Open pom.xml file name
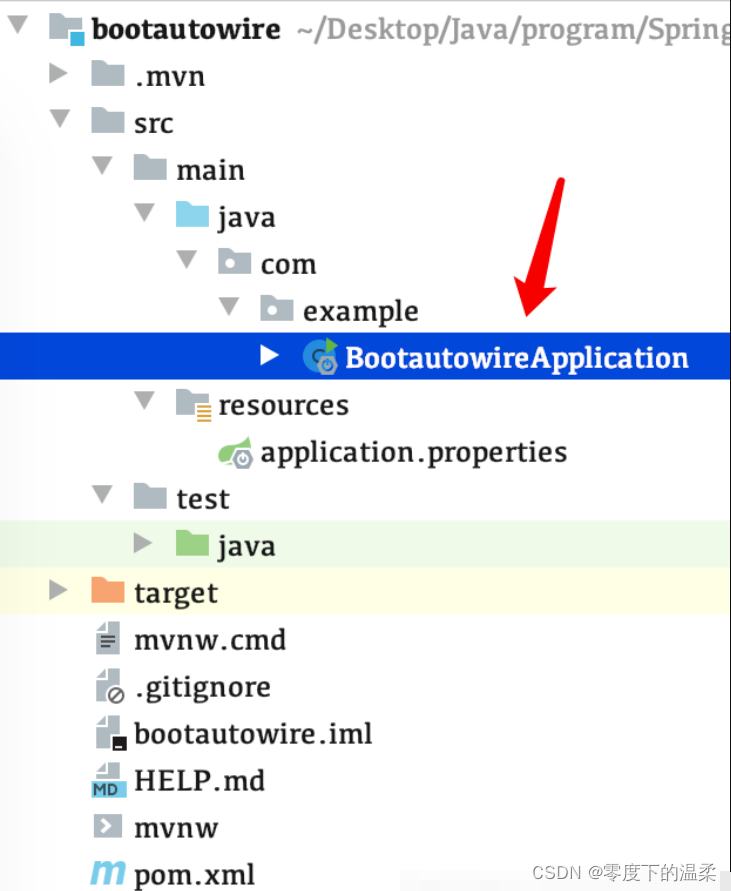Screen dimensions: 731x891 point(194,876)
